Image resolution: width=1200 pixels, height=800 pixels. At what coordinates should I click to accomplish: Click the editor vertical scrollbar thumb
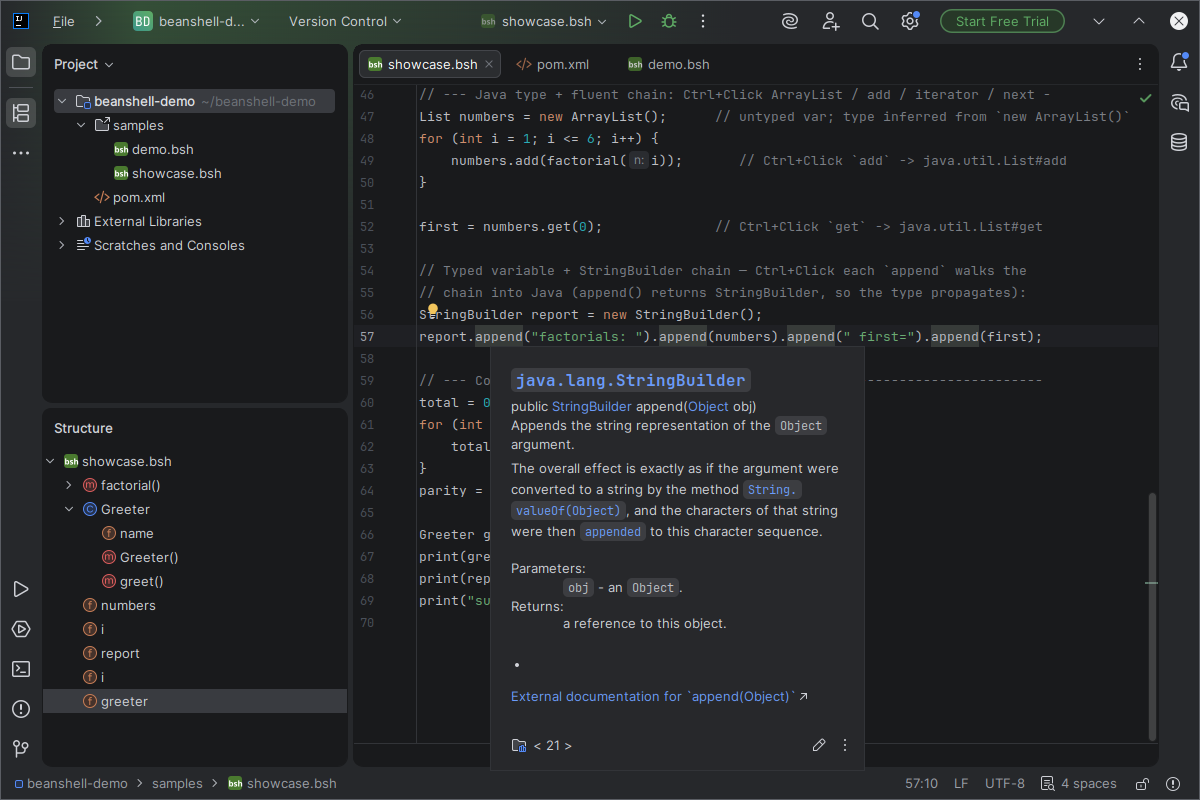1151,616
